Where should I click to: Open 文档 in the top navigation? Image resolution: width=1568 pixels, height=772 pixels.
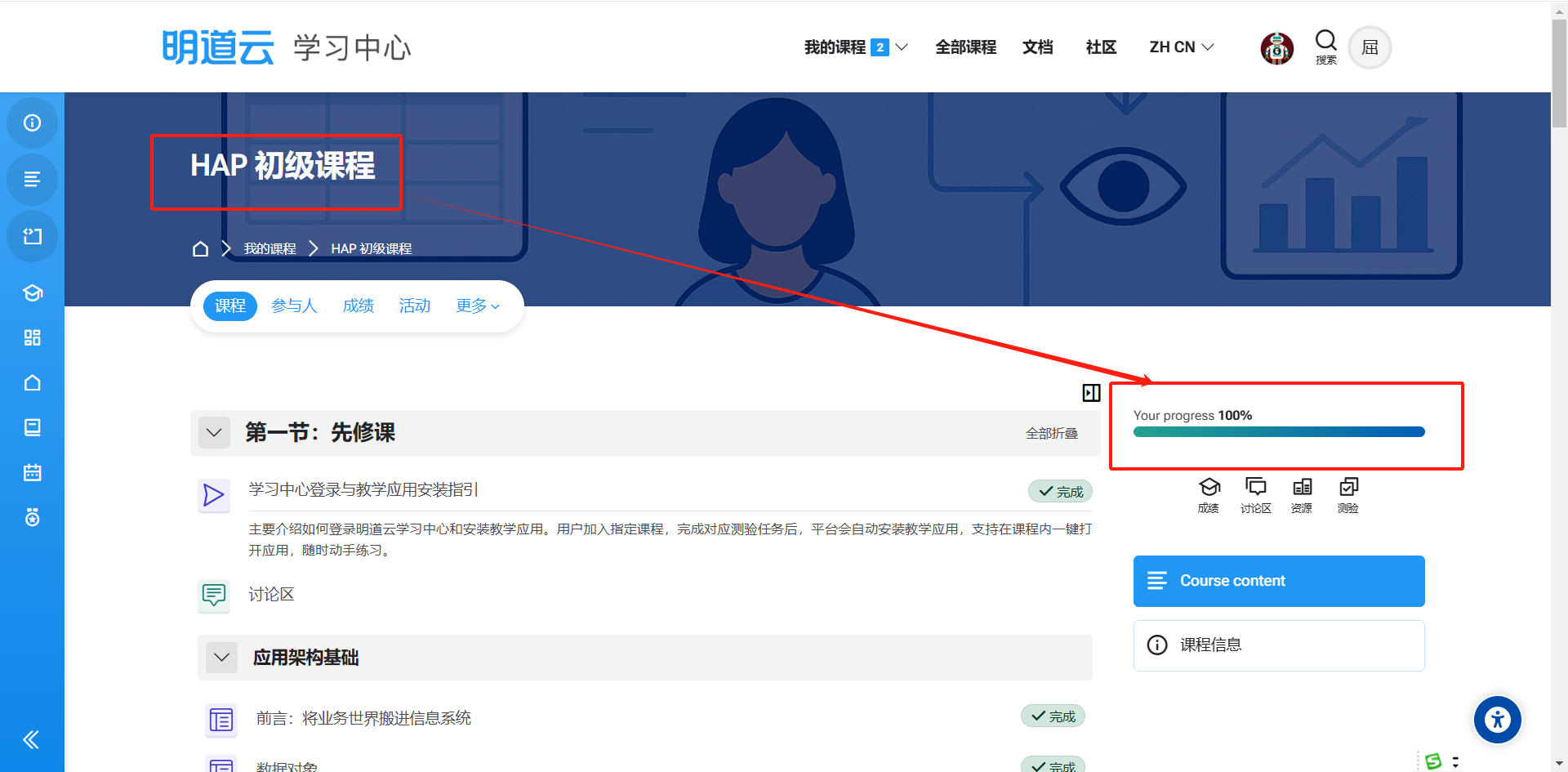pyautogui.click(x=1037, y=47)
